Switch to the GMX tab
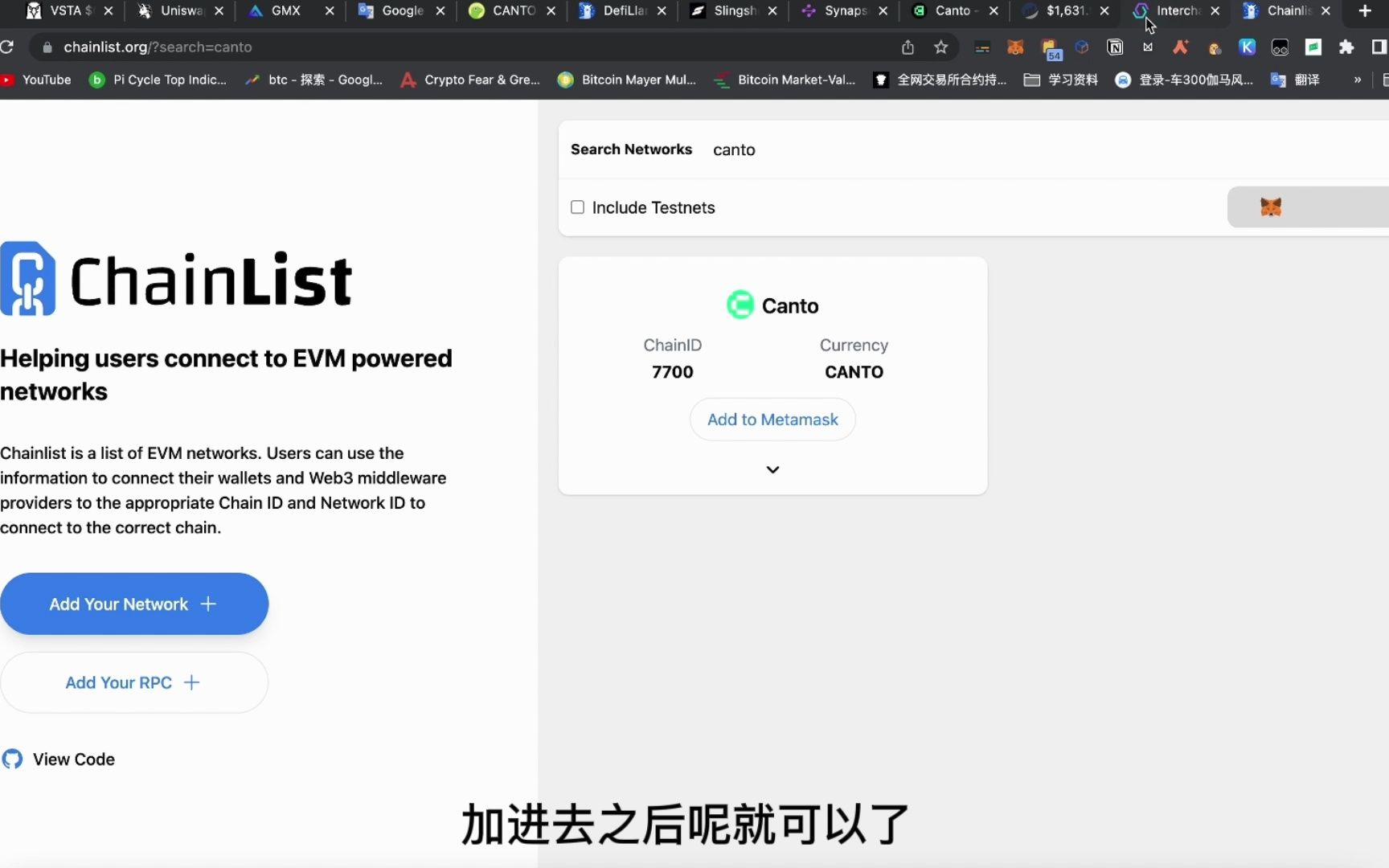The width and height of the screenshot is (1389, 868). [291, 10]
